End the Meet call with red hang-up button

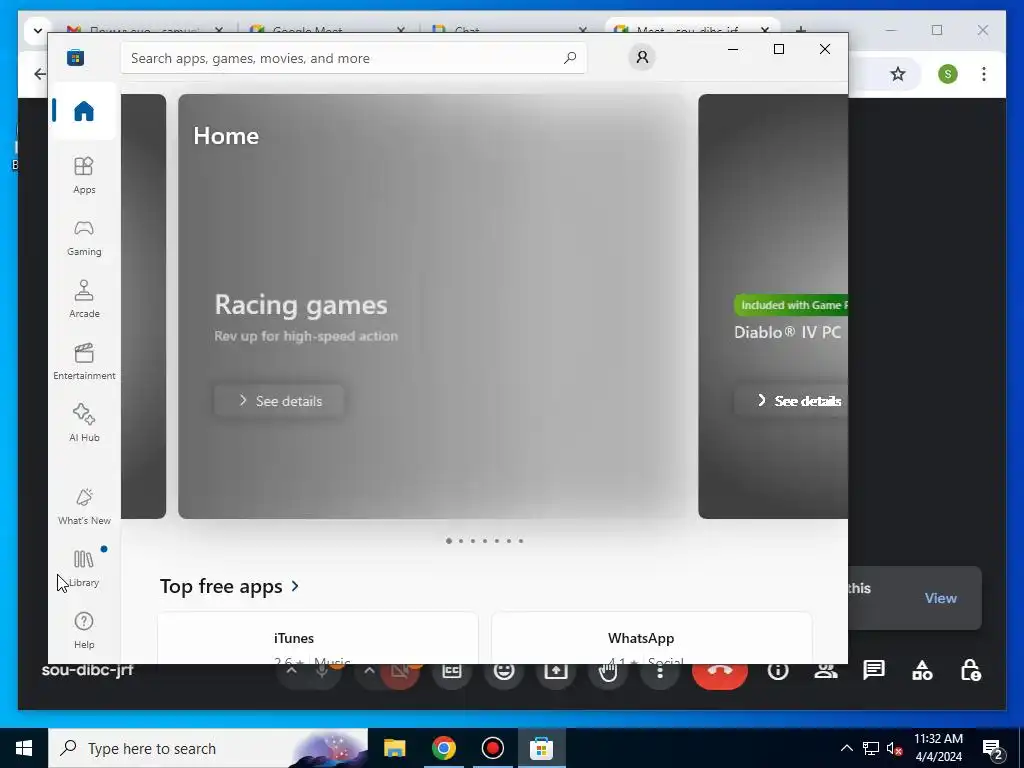tap(720, 673)
